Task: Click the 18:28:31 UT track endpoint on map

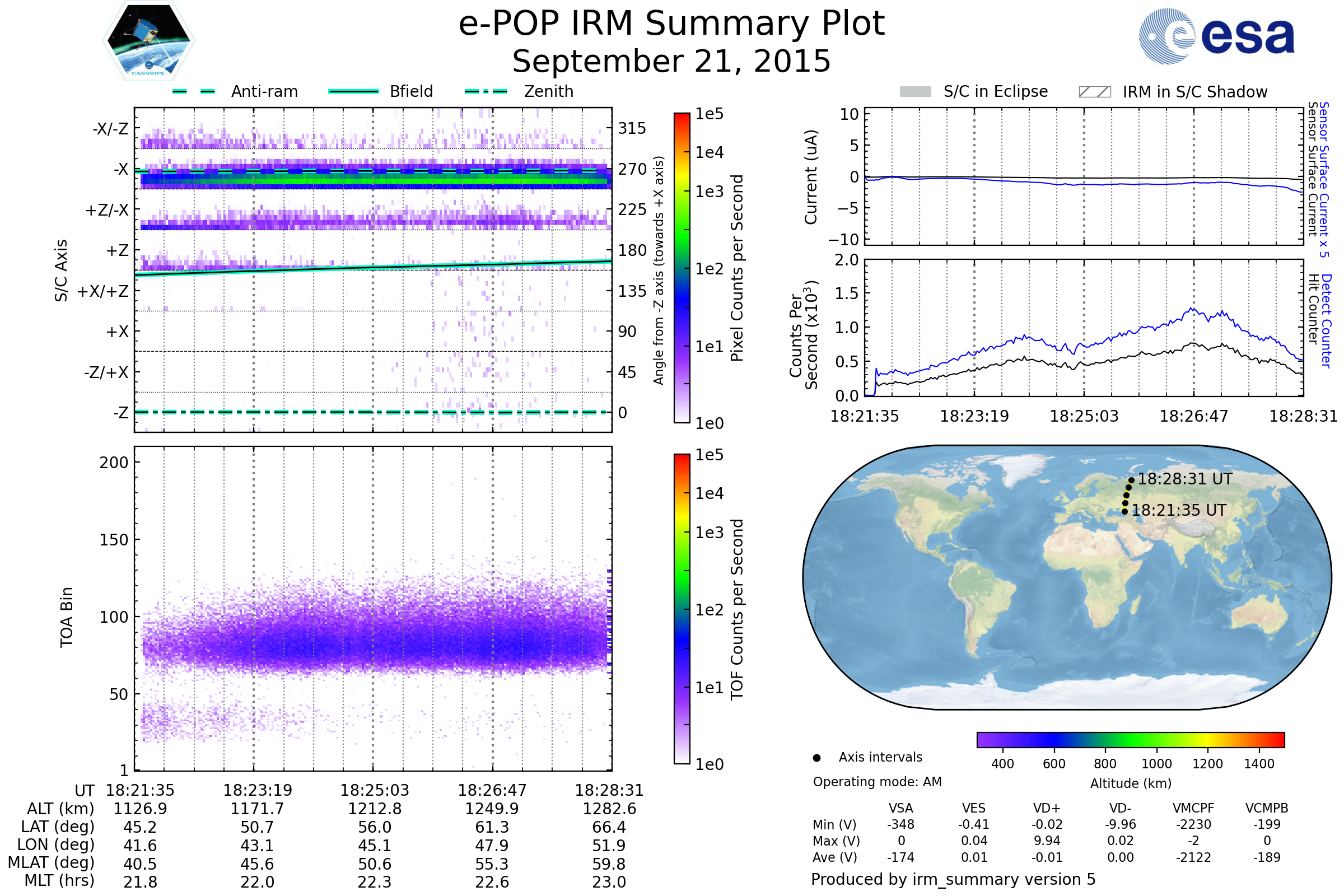Action: [x=1131, y=480]
